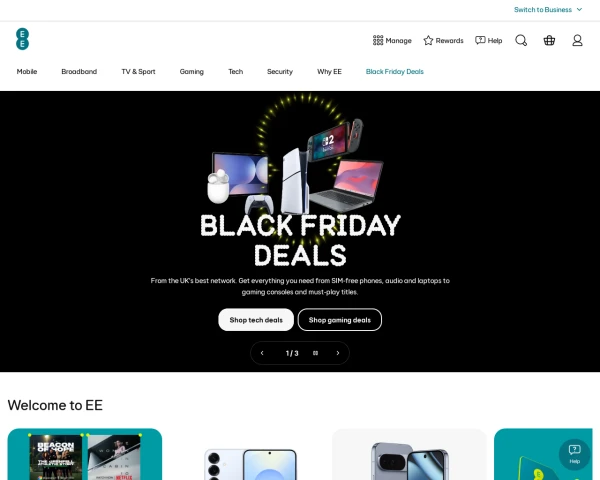
Task: Click the EE logo icon
Action: click(22, 39)
